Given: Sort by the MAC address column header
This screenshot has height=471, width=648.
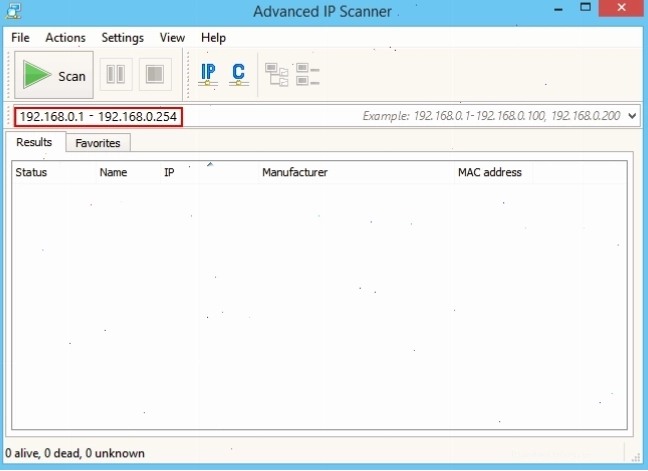Looking at the screenshot, I should tap(493, 172).
